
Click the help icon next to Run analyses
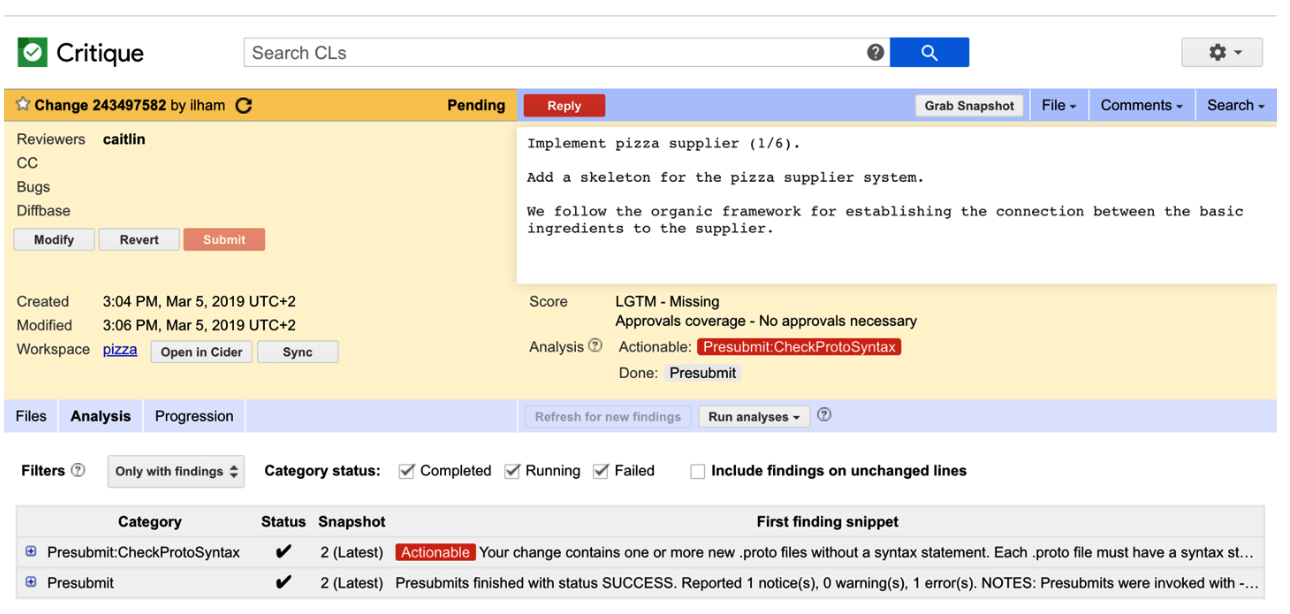(x=824, y=415)
